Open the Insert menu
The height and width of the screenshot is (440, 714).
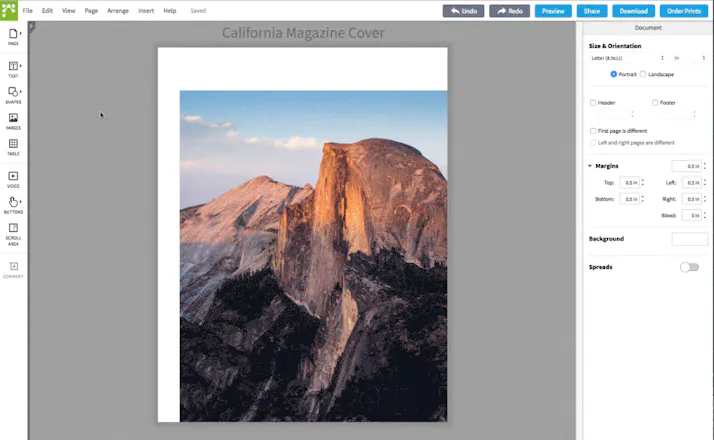(146, 10)
